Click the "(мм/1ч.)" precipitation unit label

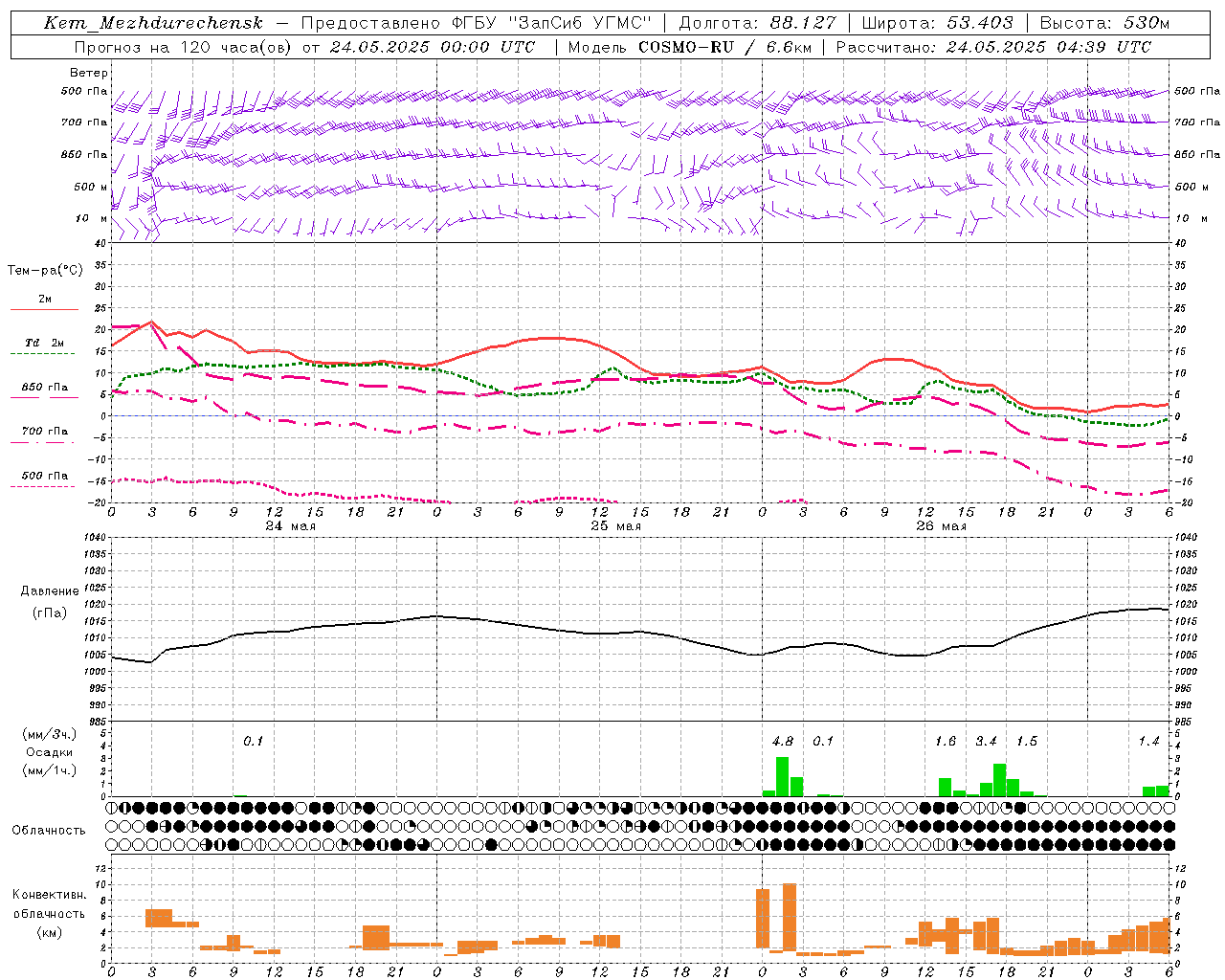coord(50,770)
